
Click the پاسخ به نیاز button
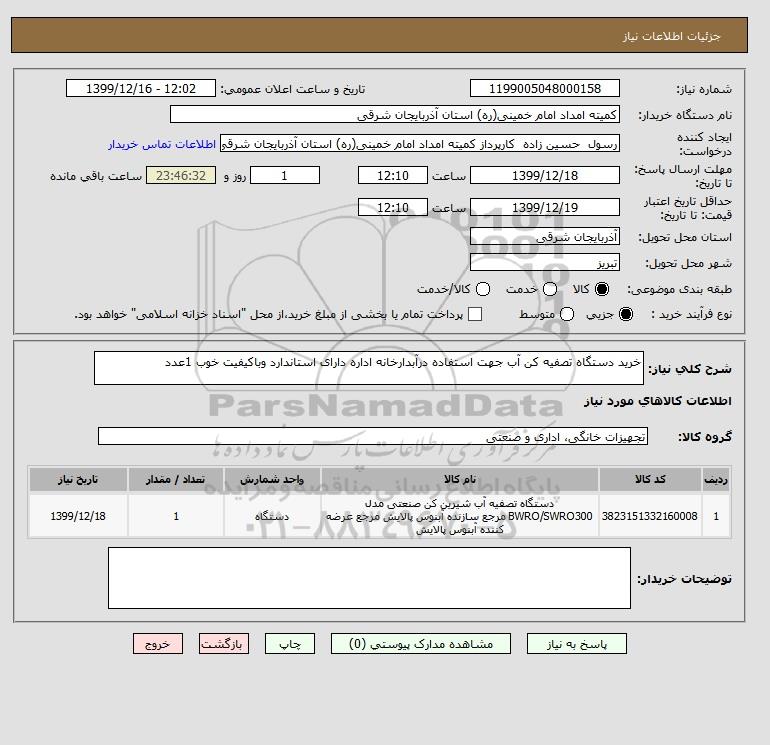(577, 644)
